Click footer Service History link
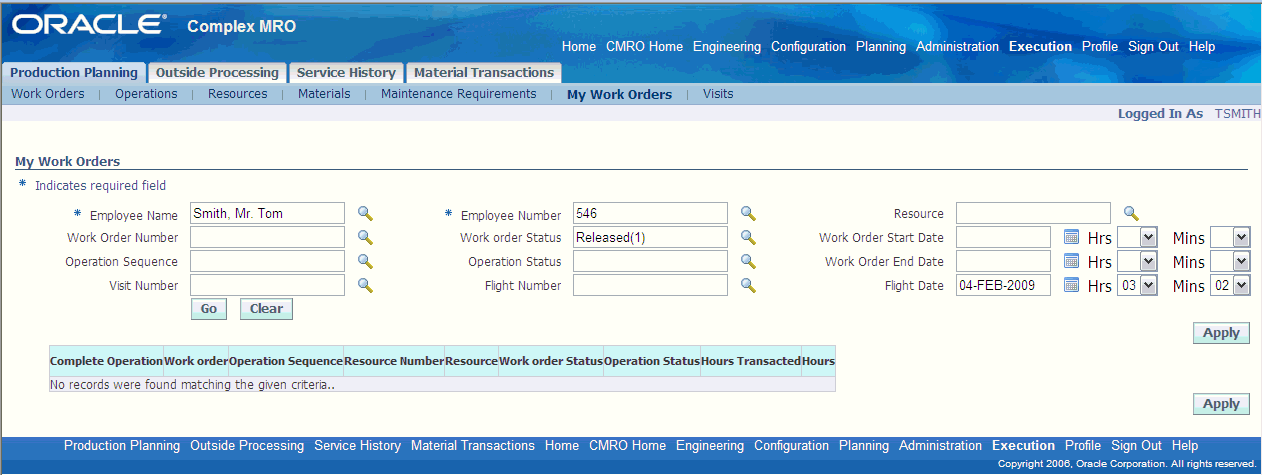 click(357, 446)
